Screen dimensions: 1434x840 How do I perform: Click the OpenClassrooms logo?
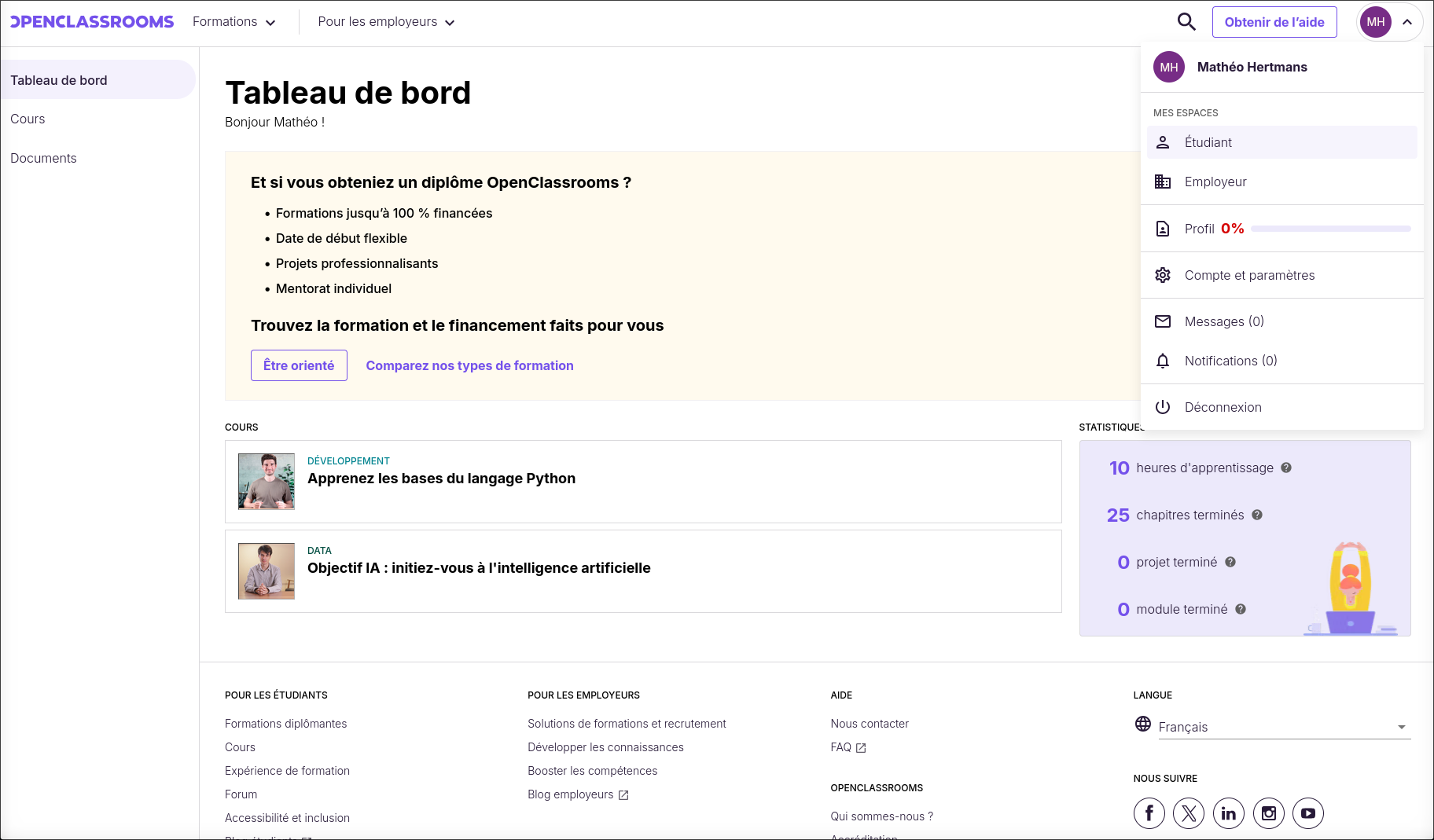(x=92, y=22)
